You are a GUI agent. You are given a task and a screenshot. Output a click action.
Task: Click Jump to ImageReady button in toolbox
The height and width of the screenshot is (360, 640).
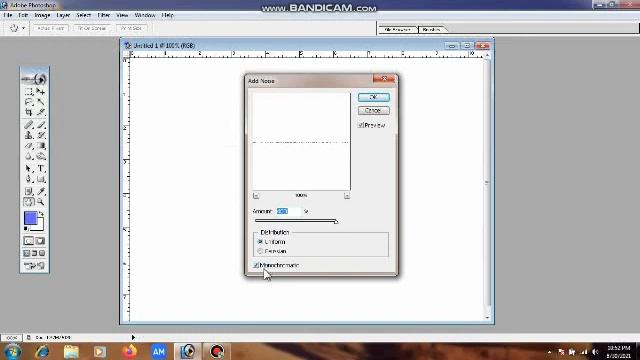pyautogui.click(x=34, y=266)
